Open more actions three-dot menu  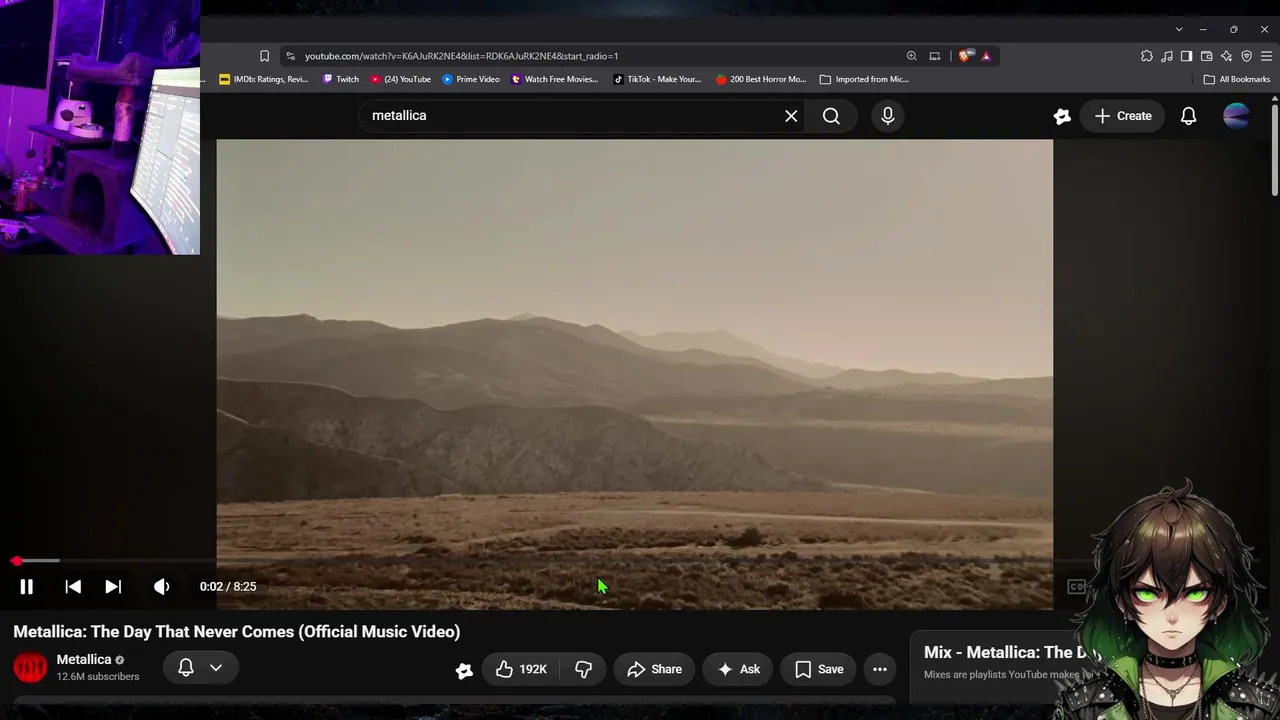click(880, 669)
